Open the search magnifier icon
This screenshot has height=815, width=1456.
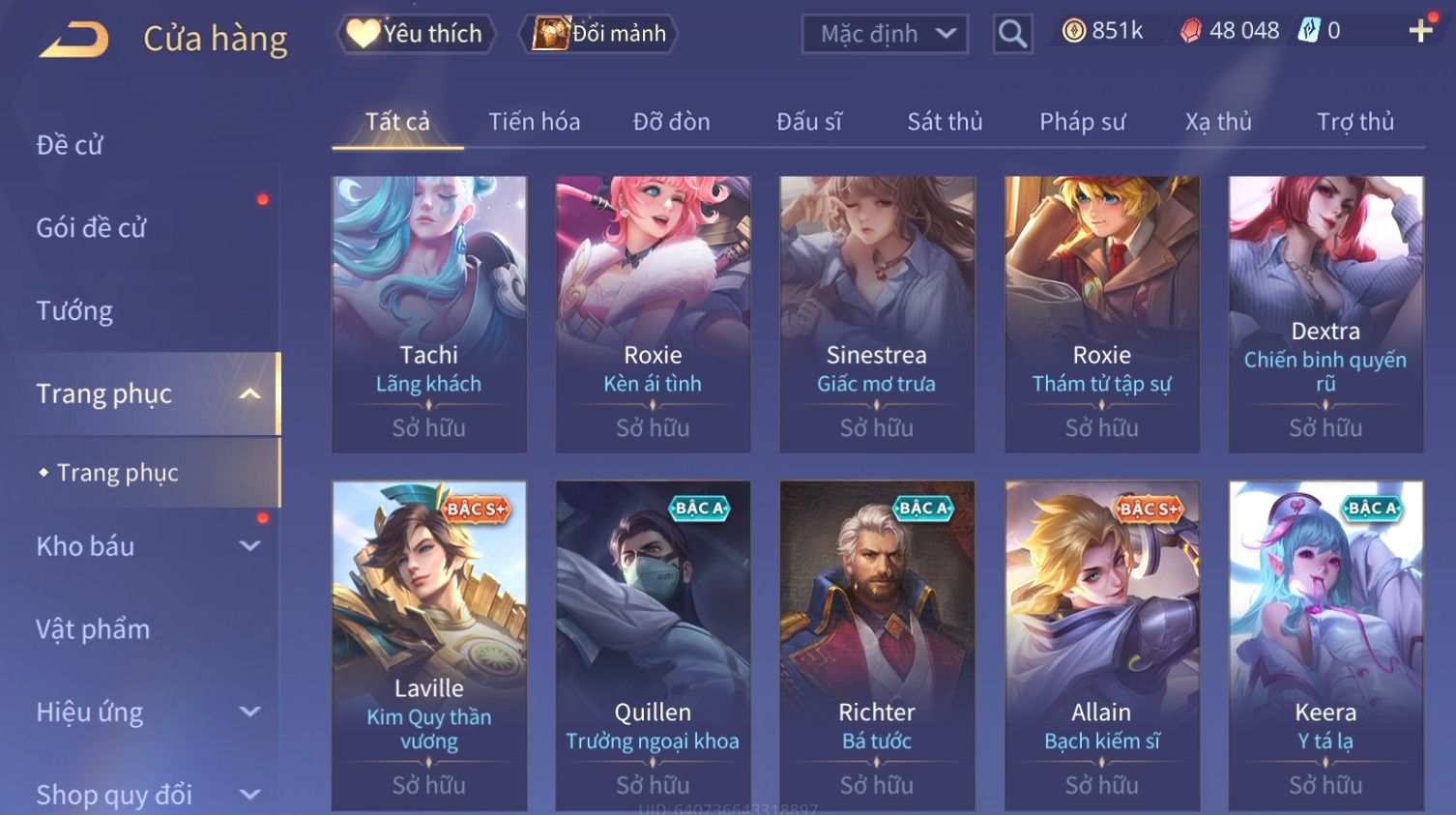(1012, 34)
